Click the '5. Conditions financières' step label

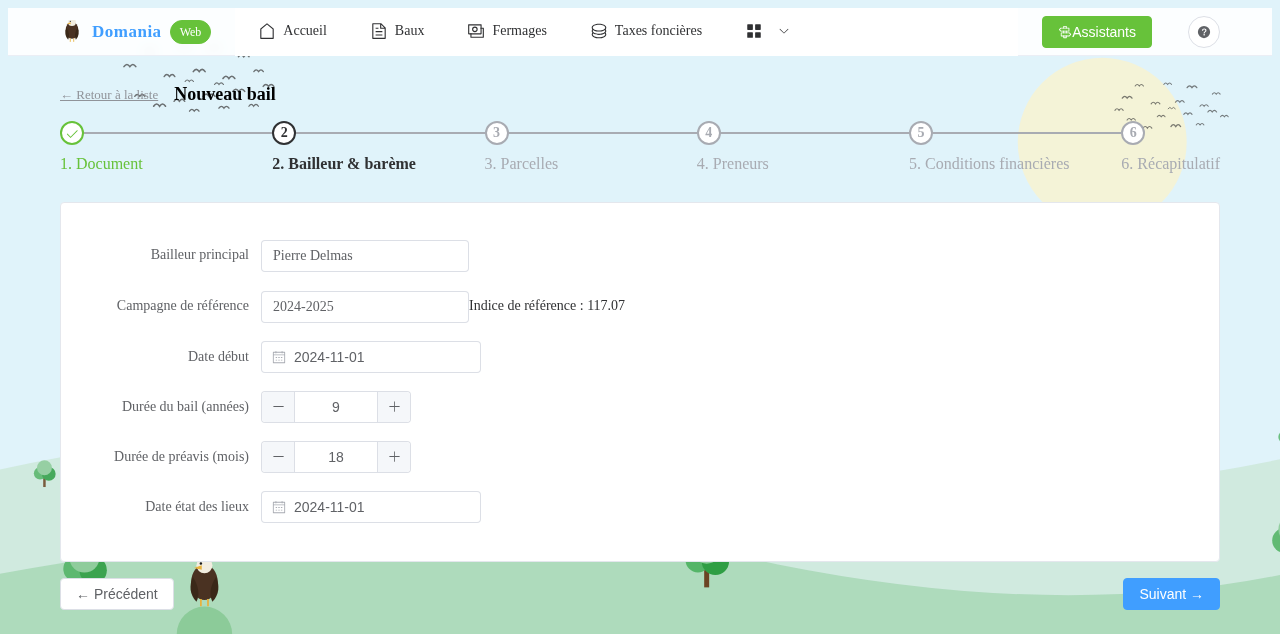989,164
